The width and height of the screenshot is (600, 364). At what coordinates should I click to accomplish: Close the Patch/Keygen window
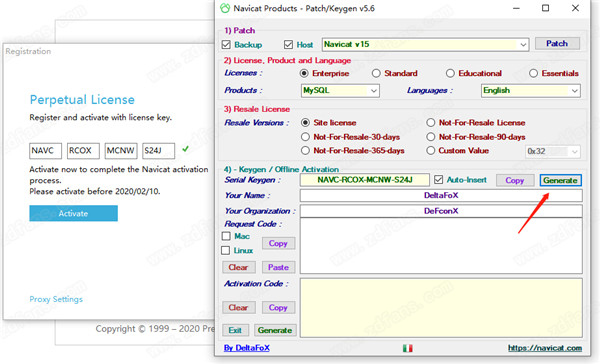point(575,8)
